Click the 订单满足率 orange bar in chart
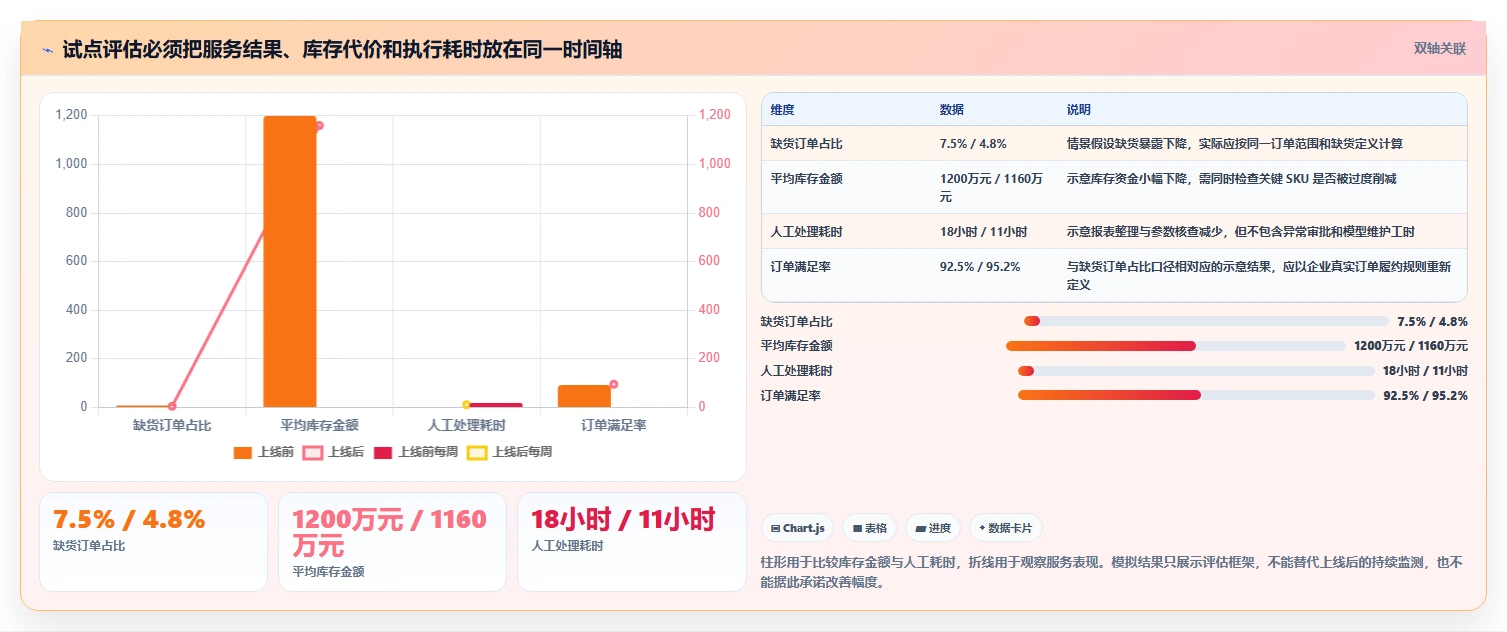The image size is (1507, 632). [x=584, y=396]
